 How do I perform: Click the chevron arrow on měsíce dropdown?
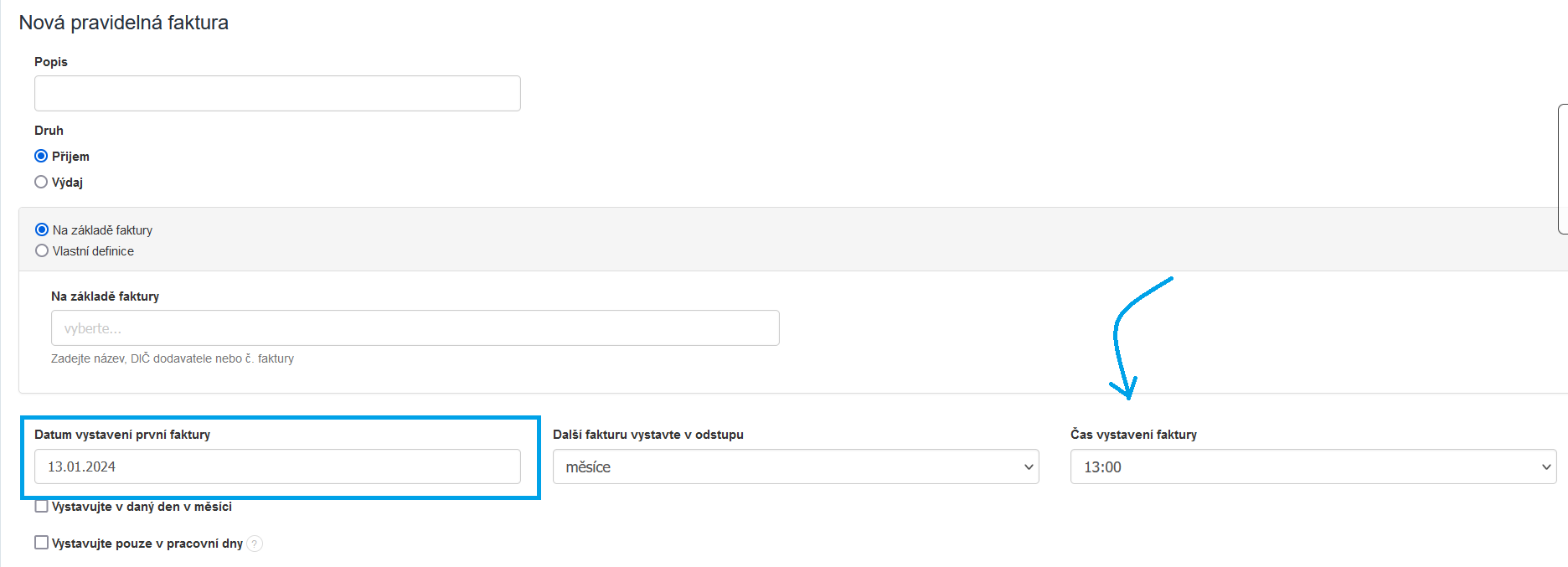(1029, 467)
